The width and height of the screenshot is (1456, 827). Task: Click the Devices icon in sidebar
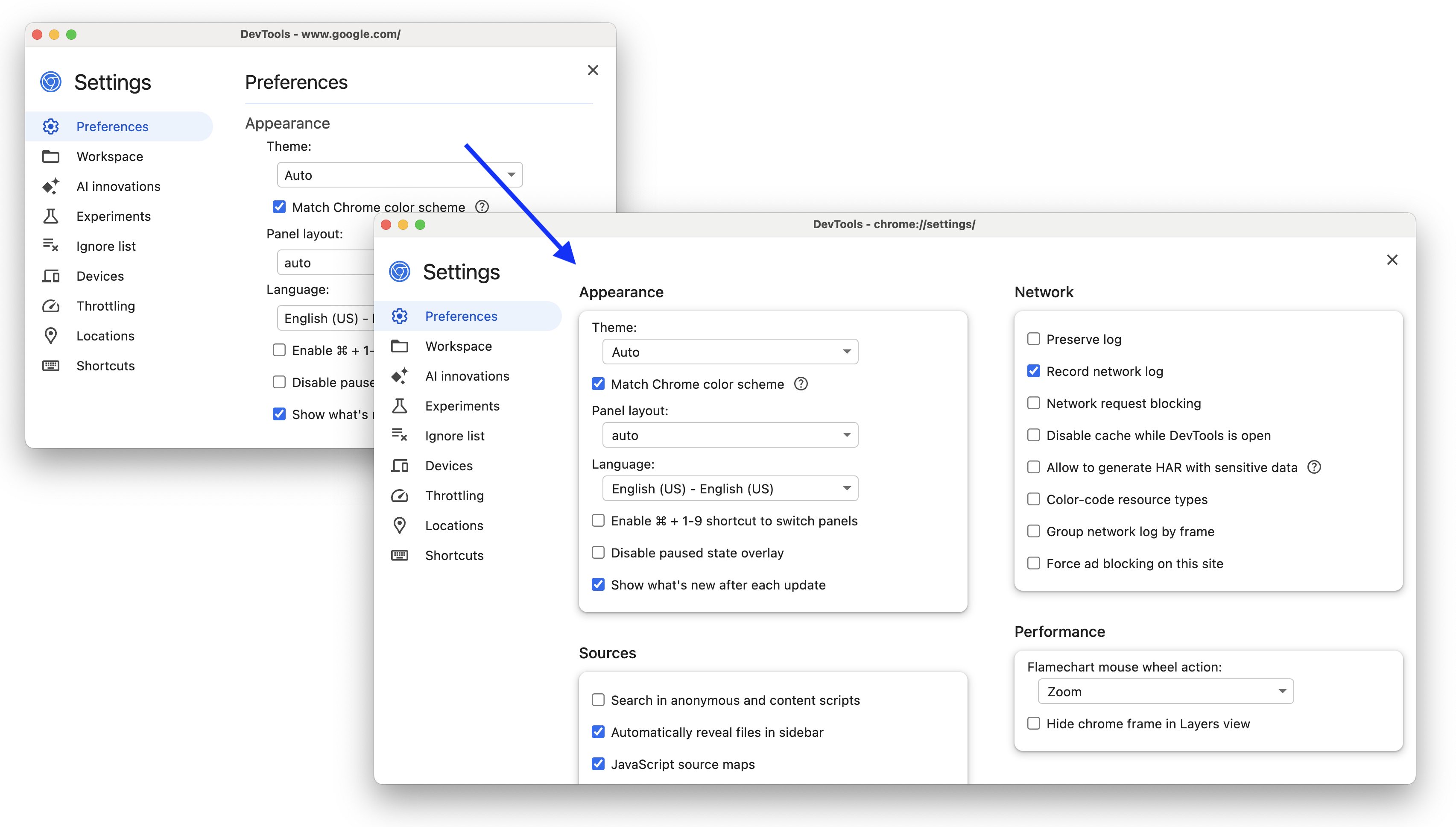pyautogui.click(x=400, y=465)
